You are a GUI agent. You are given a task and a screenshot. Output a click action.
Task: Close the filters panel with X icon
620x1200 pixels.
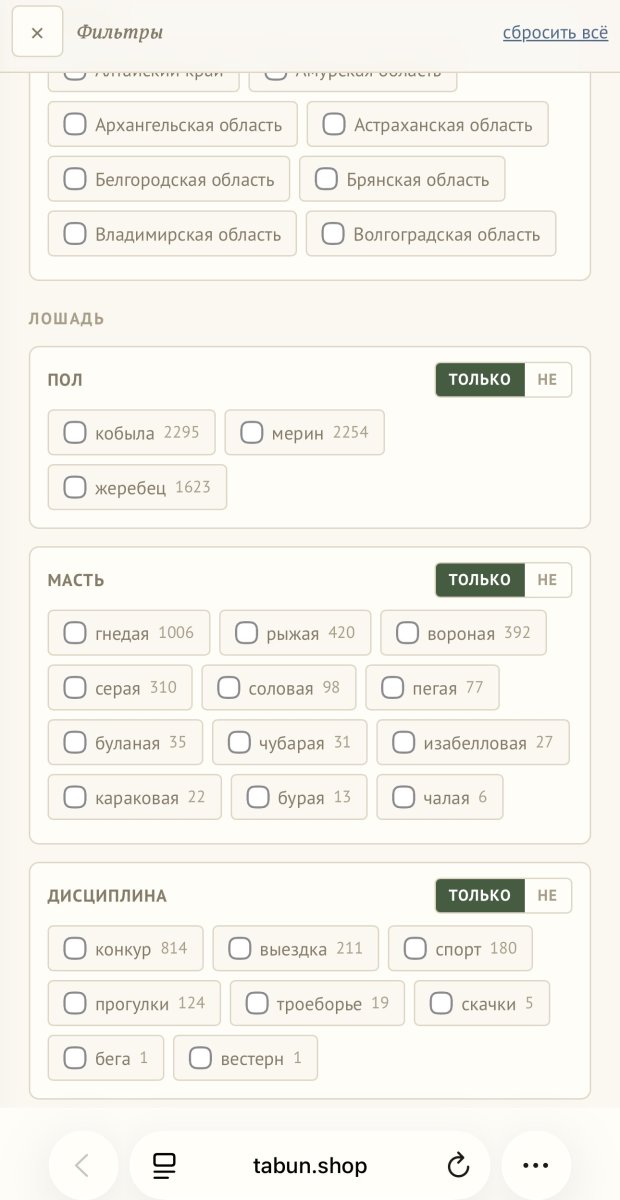37,32
